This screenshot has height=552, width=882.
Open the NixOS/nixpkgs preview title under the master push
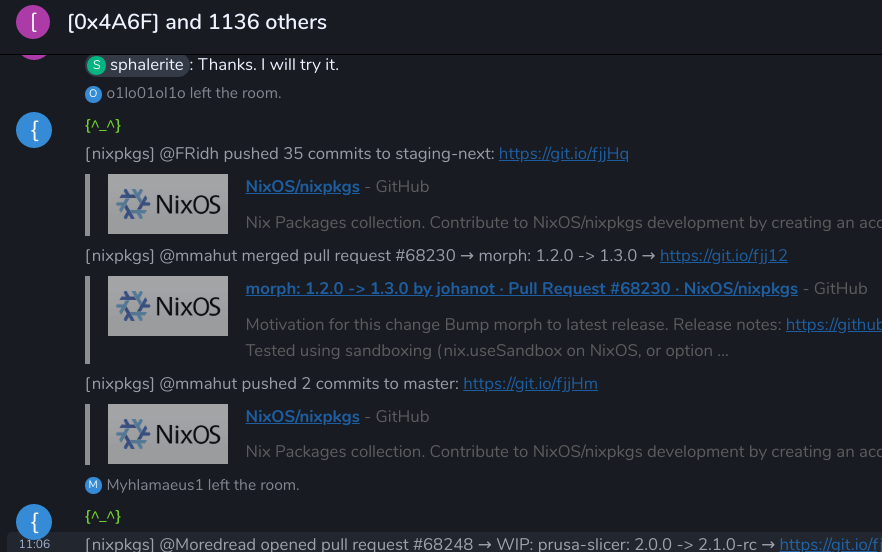click(x=302, y=416)
